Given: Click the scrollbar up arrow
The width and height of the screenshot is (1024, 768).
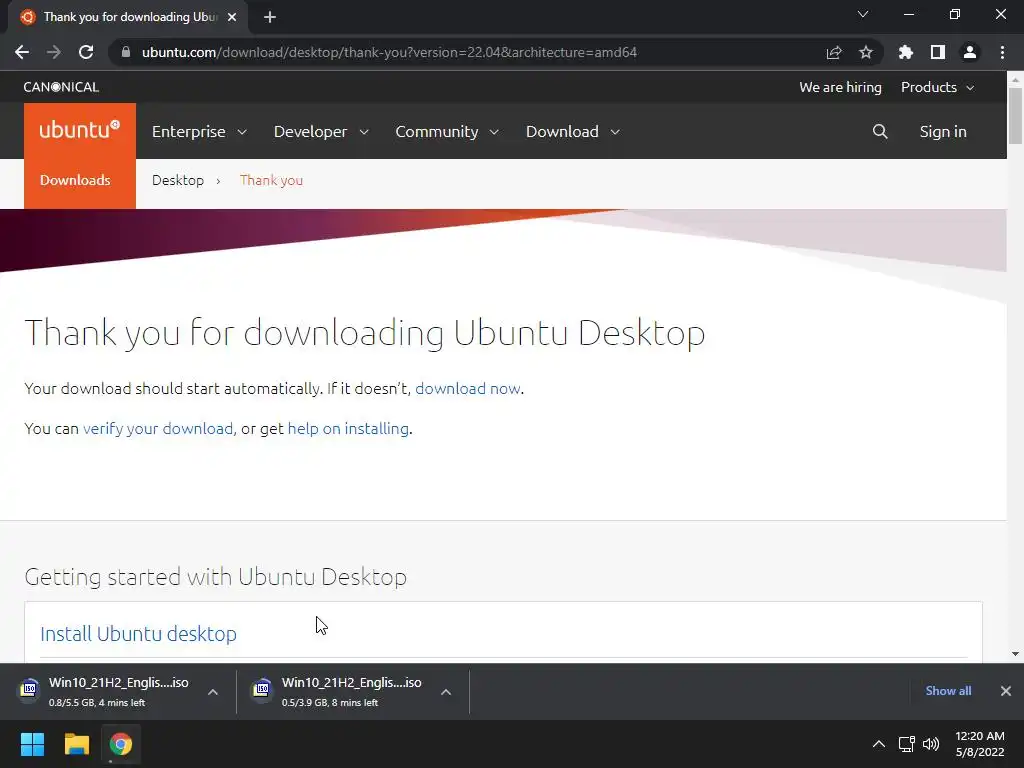Looking at the screenshot, I should pos(1015,79).
